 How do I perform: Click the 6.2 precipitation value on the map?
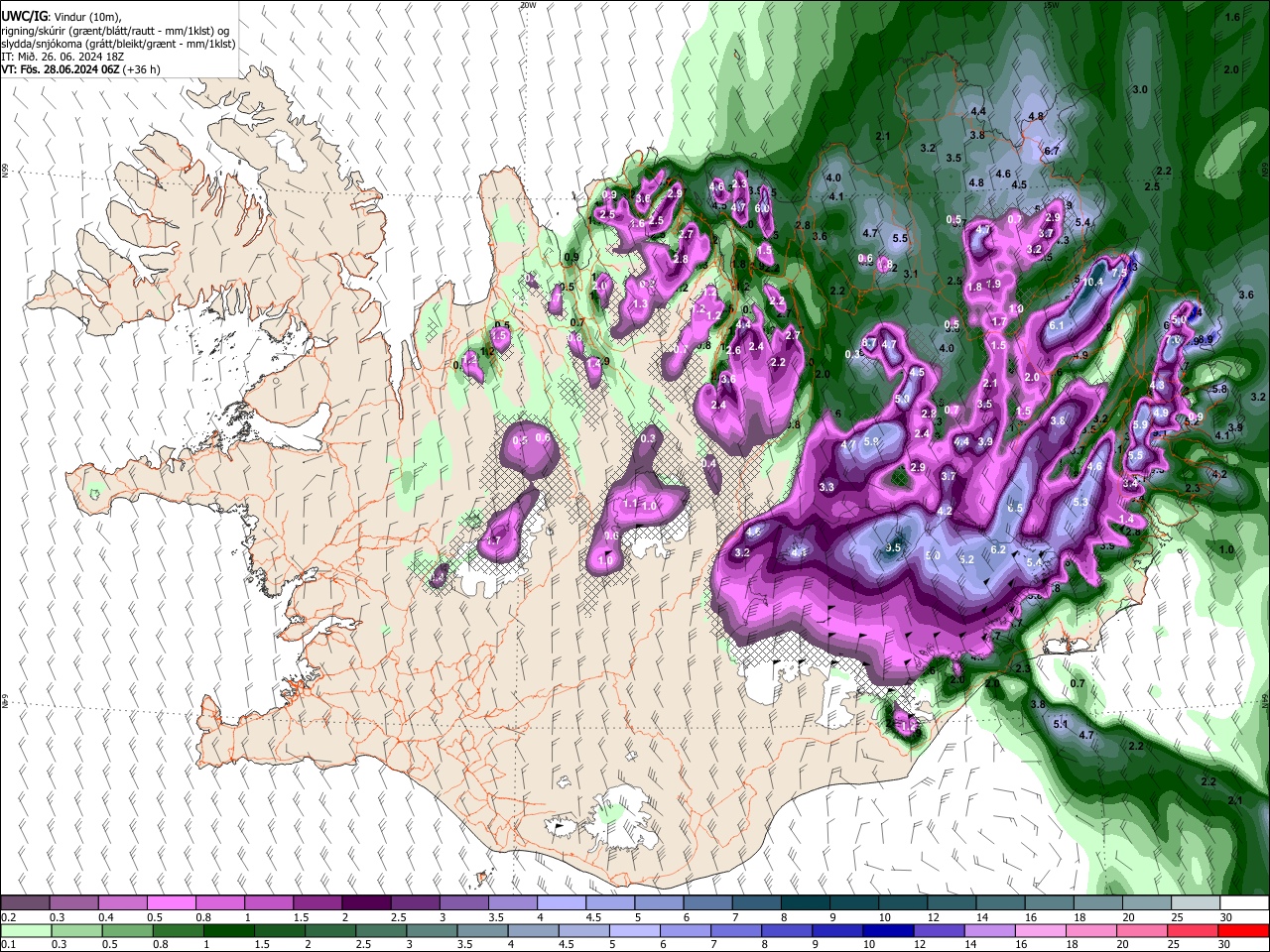click(998, 549)
